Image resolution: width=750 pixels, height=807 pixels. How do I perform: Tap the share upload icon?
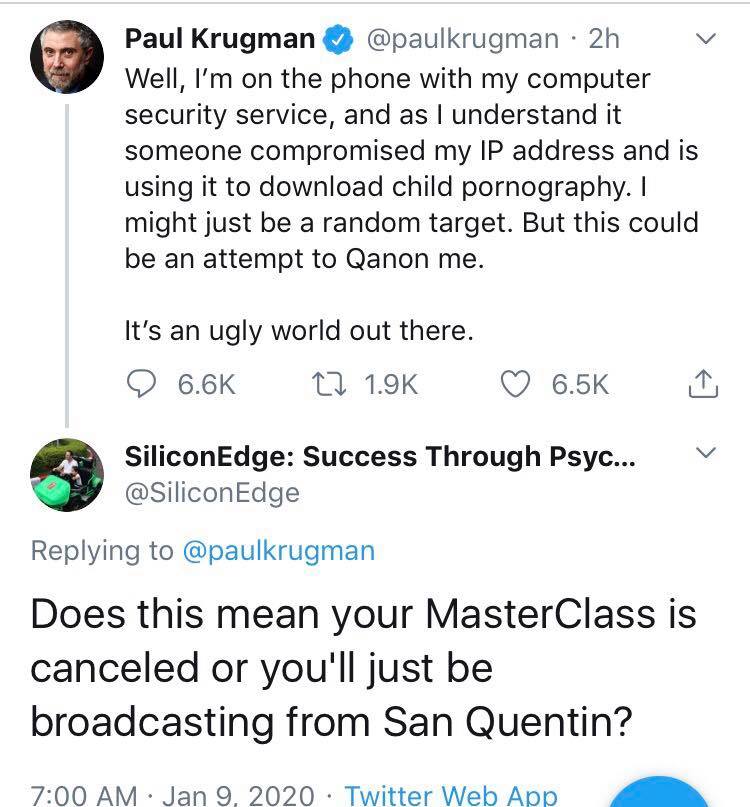[704, 383]
